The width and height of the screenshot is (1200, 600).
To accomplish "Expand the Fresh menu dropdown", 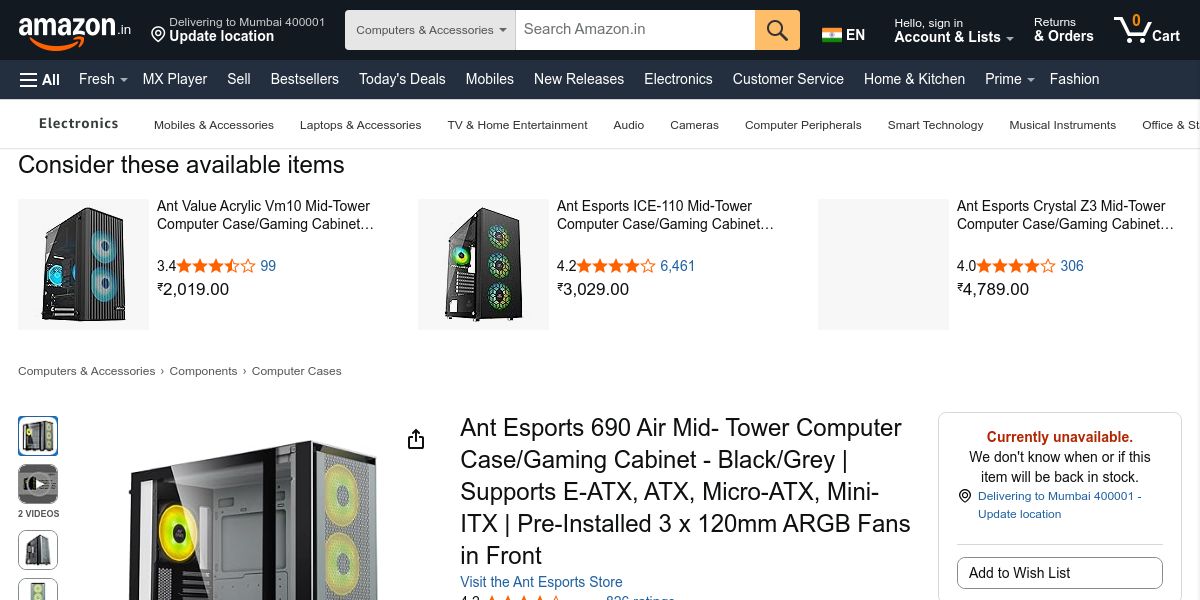I will (103, 79).
